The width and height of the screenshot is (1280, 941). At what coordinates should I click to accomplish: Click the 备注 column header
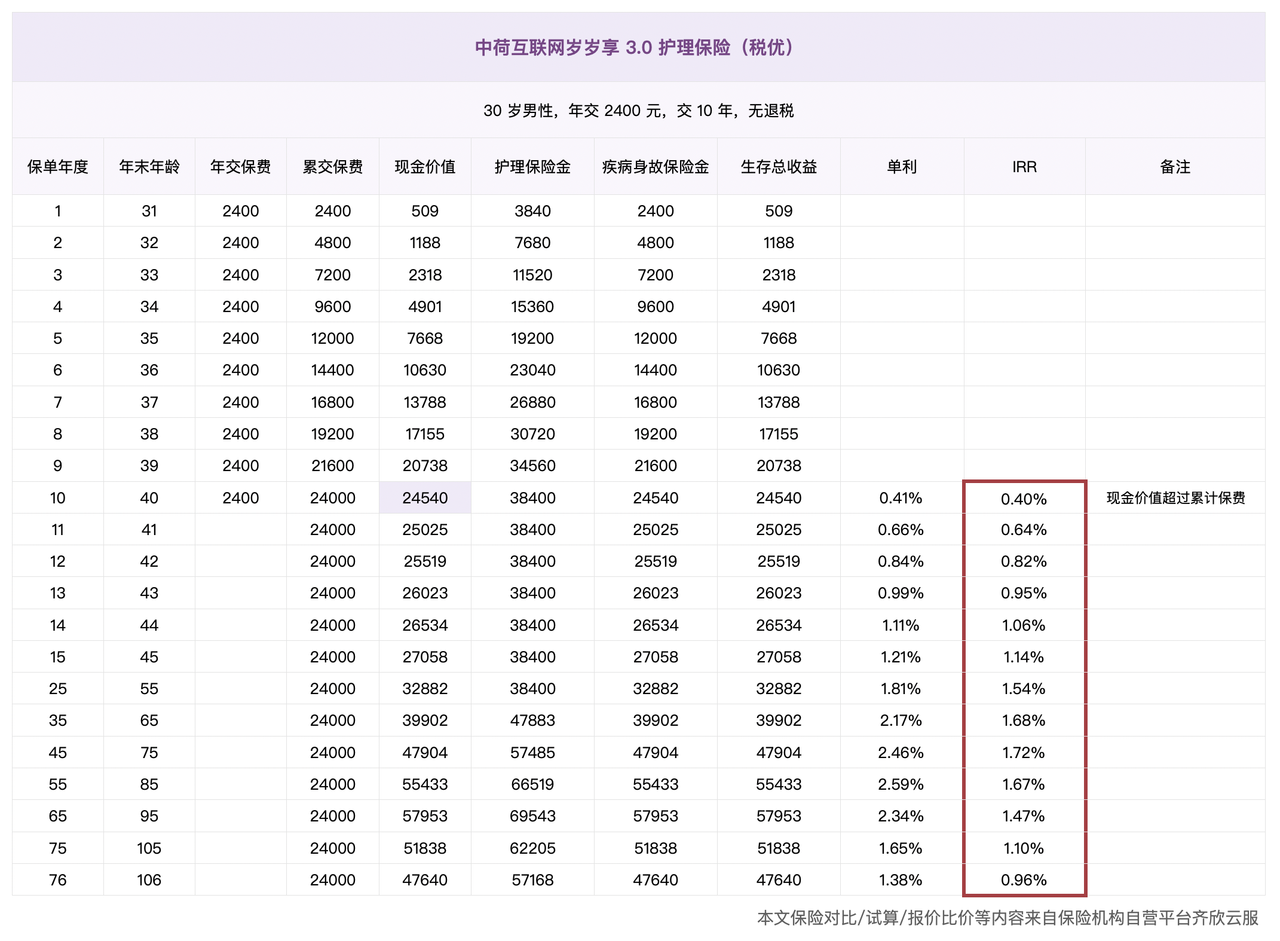1175,167
